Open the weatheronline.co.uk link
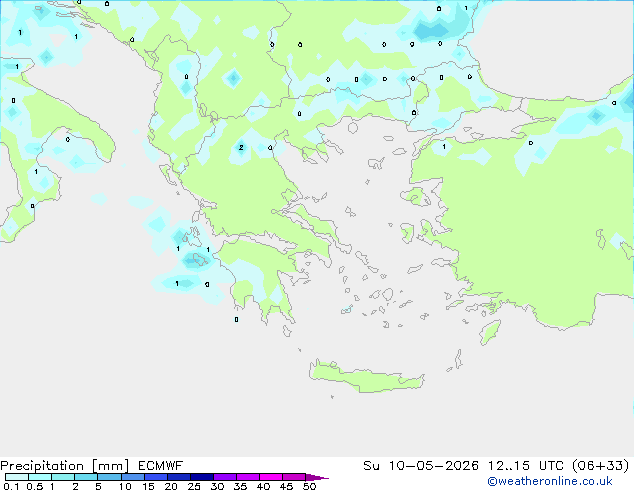The image size is (634, 490). coord(550,481)
